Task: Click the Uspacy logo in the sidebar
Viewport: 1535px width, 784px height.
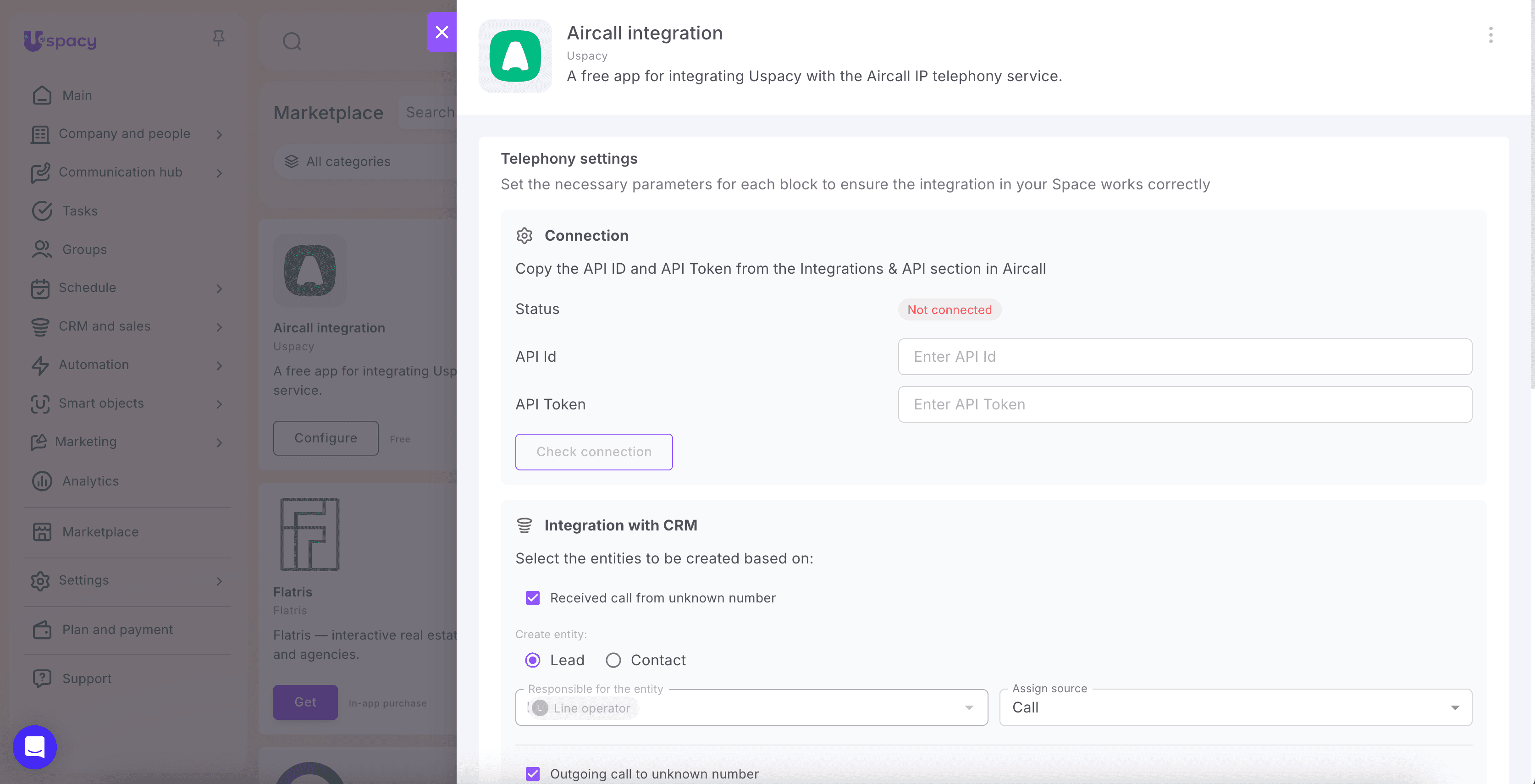Action: (x=60, y=40)
